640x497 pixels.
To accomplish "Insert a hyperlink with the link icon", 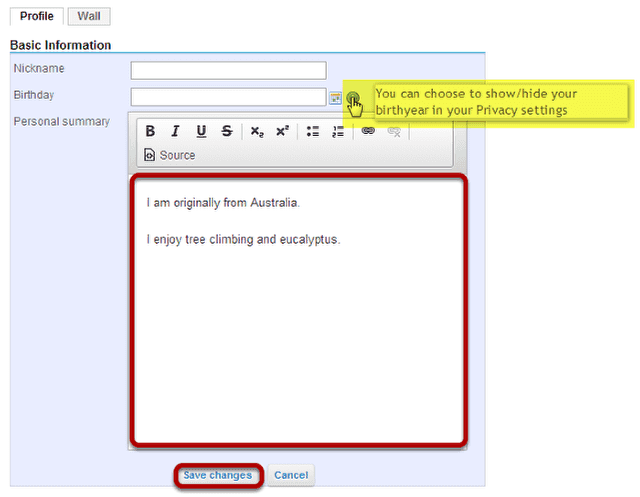I will click(368, 131).
